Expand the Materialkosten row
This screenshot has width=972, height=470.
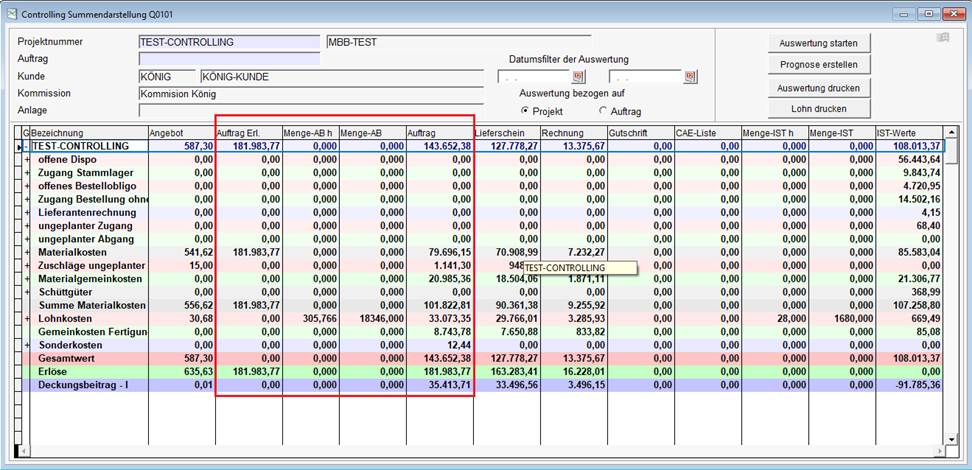[27, 251]
